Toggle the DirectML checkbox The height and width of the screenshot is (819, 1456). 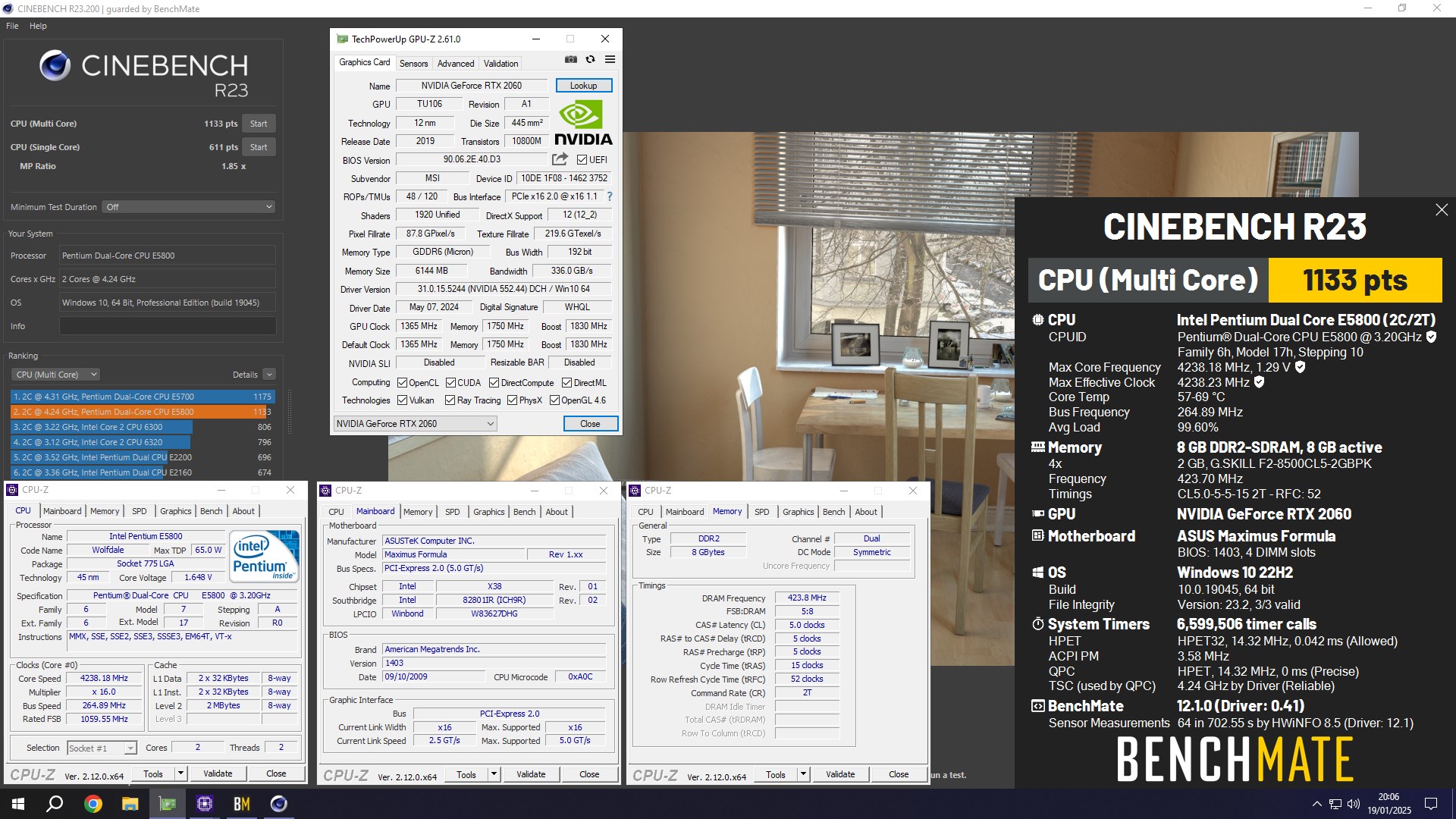(566, 383)
